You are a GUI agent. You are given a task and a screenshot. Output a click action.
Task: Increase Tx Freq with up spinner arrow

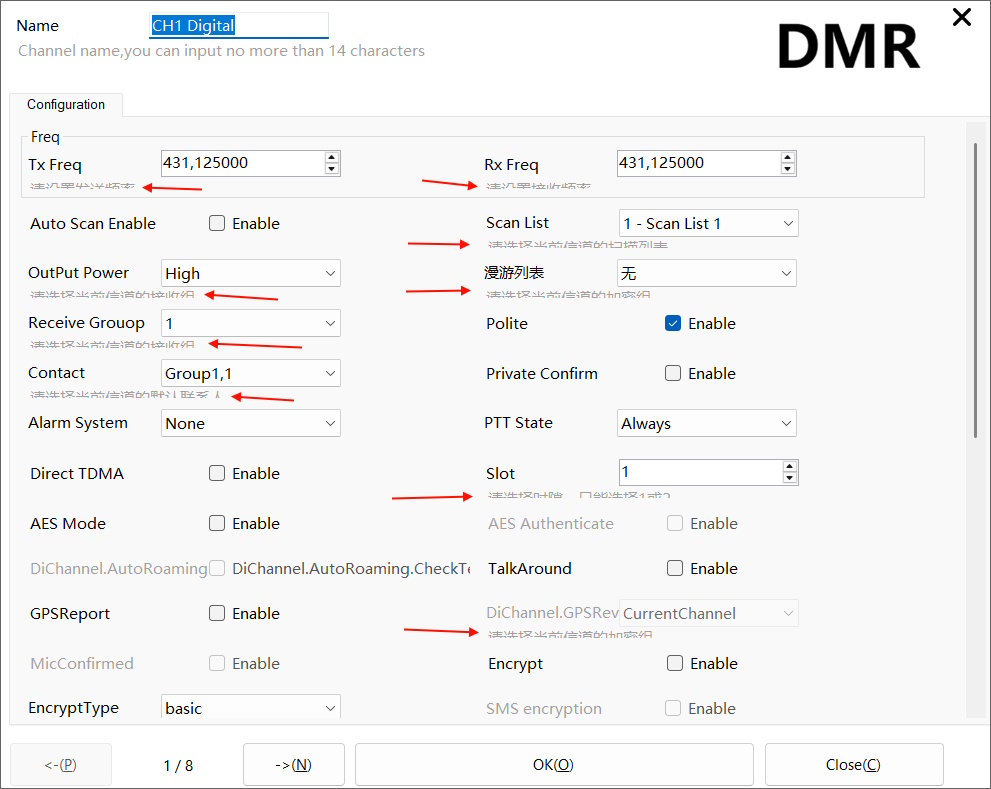332,157
